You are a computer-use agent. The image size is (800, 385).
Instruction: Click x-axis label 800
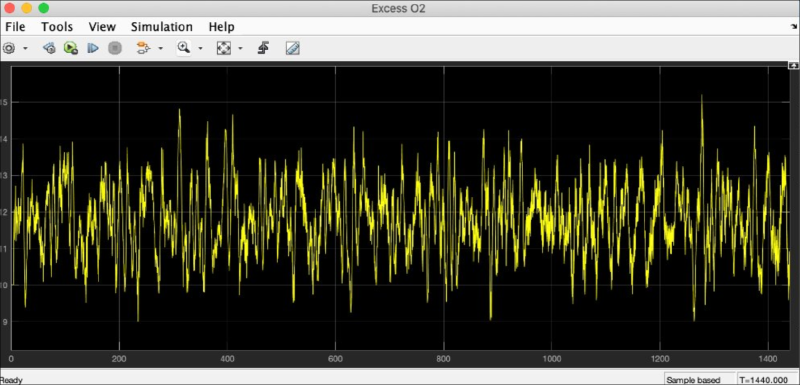[x=444, y=358]
